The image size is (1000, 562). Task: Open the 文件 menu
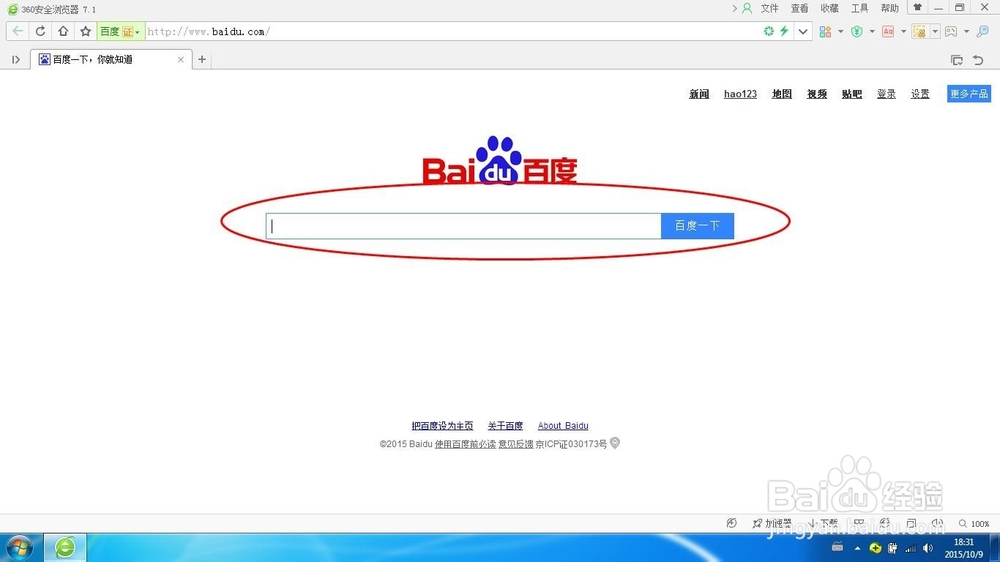pos(769,8)
